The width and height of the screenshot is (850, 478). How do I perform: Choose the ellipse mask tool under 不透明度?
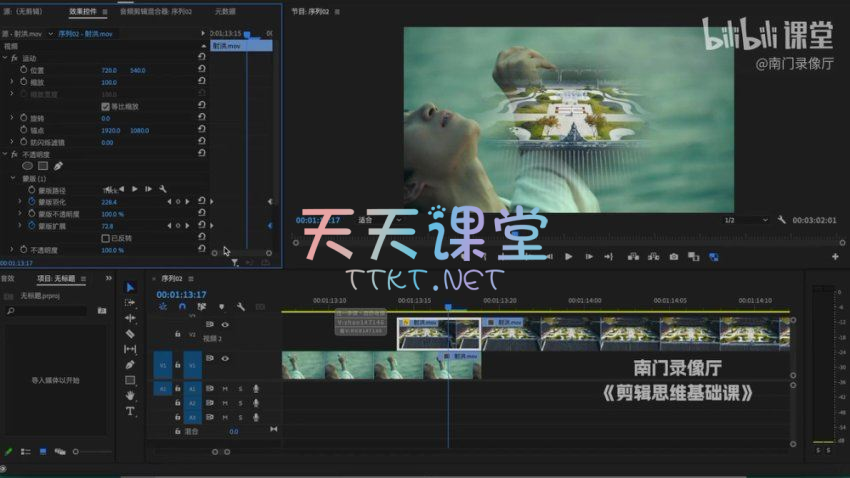(27, 166)
